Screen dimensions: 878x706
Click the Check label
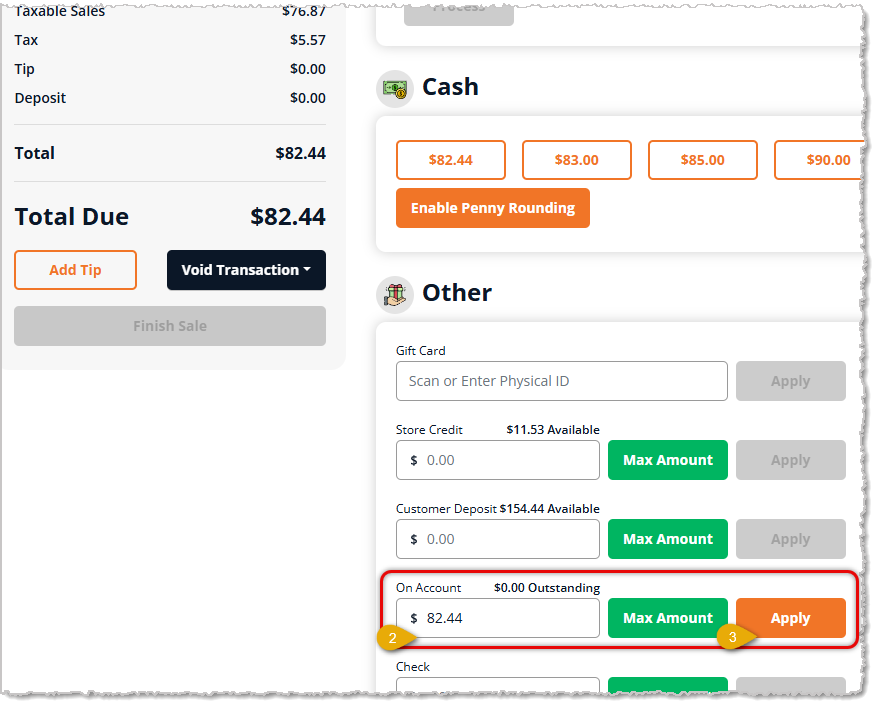[x=413, y=667]
